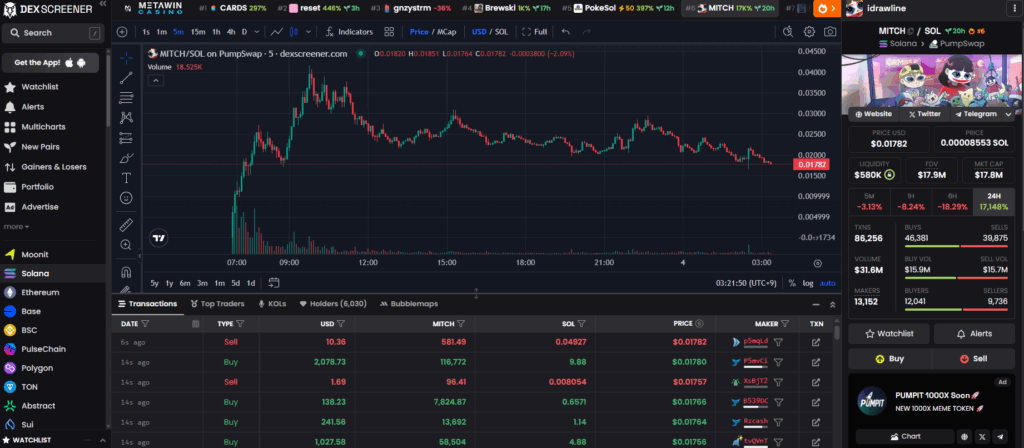Screen dimensions: 1024x448
Task: Select the trend line drawing tool
Action: [126, 78]
